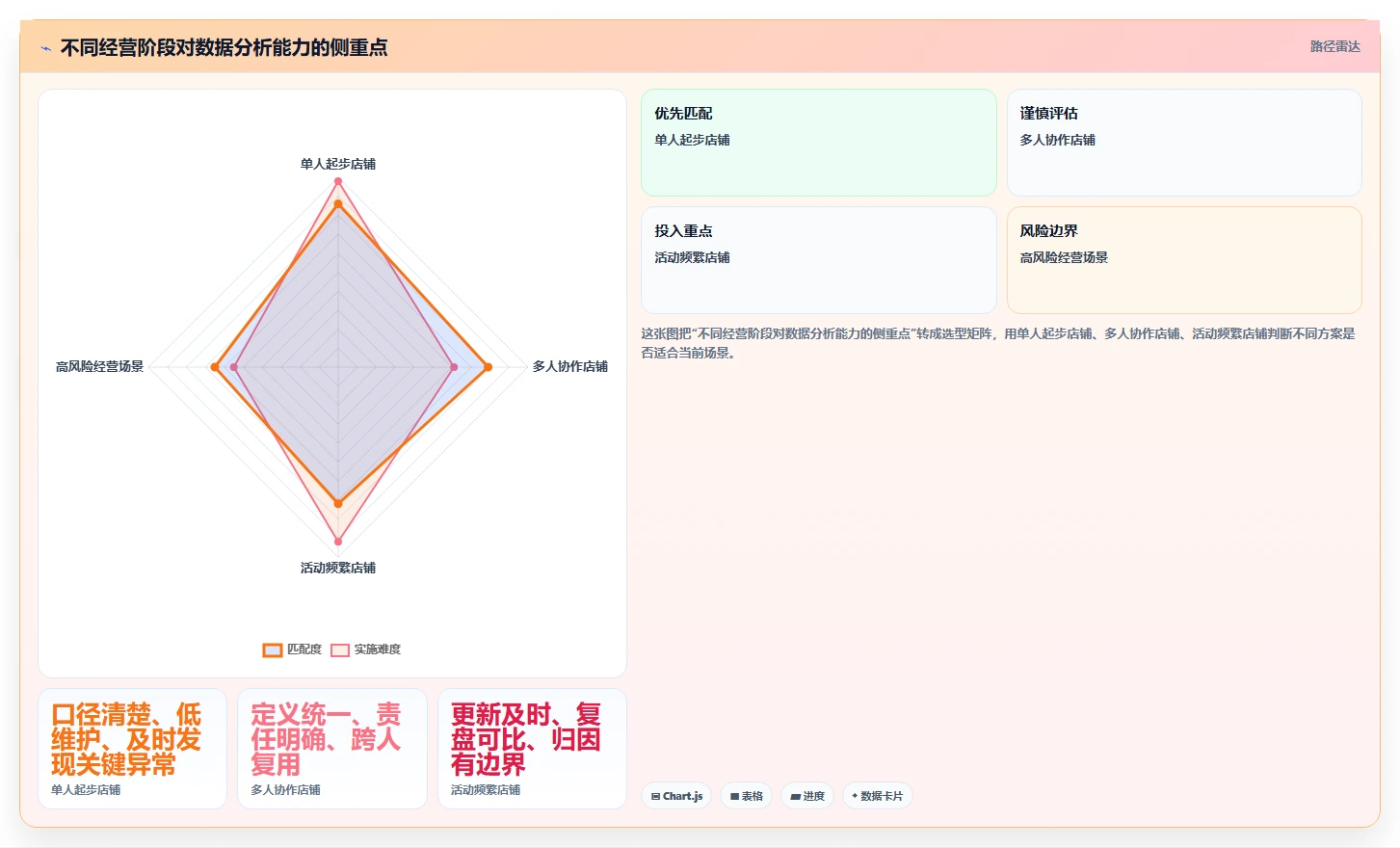Click 高风险经营场景 text in 风险边界 card

tap(1064, 257)
